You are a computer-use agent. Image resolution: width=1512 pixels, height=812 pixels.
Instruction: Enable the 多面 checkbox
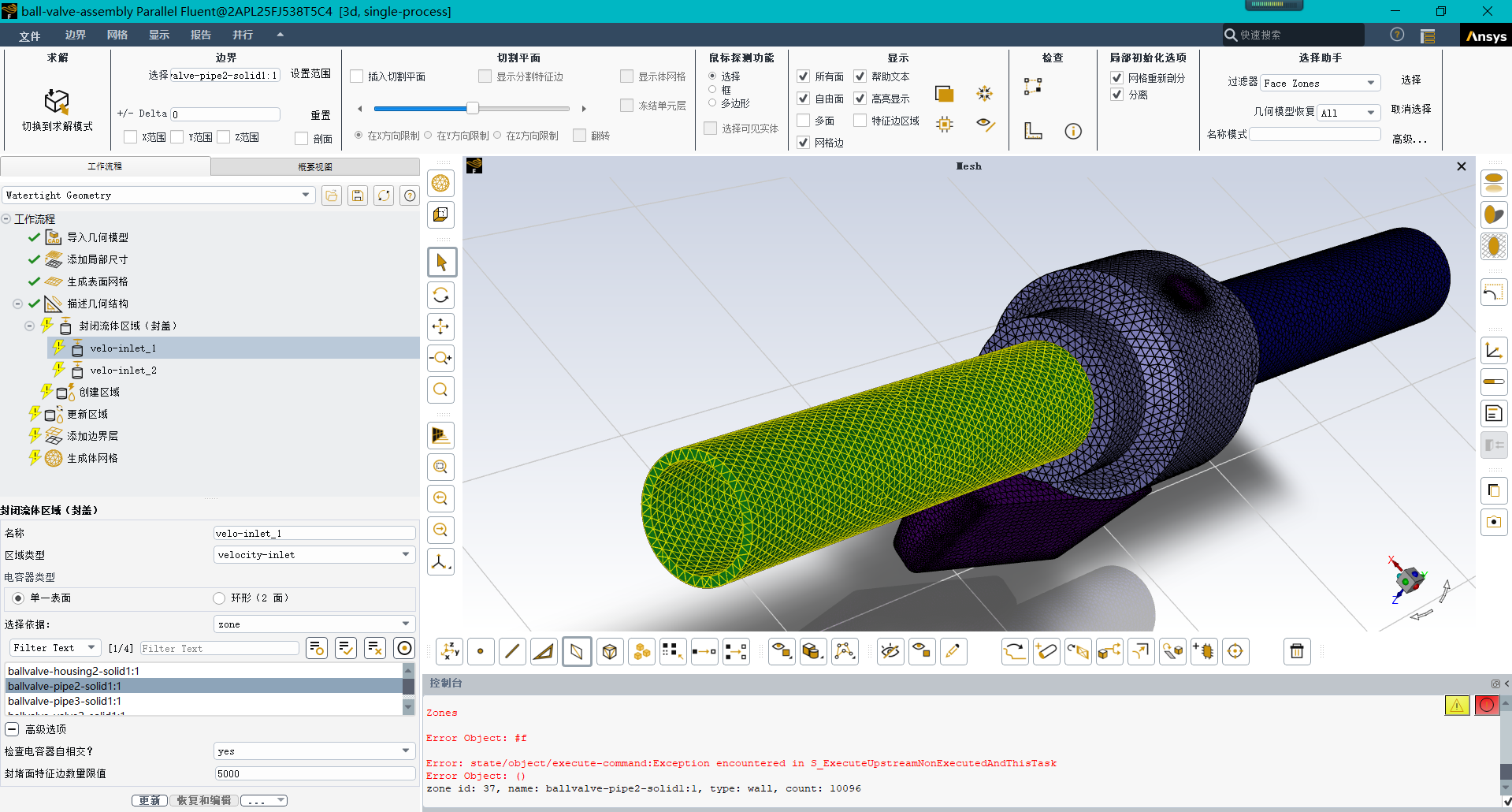(x=803, y=121)
